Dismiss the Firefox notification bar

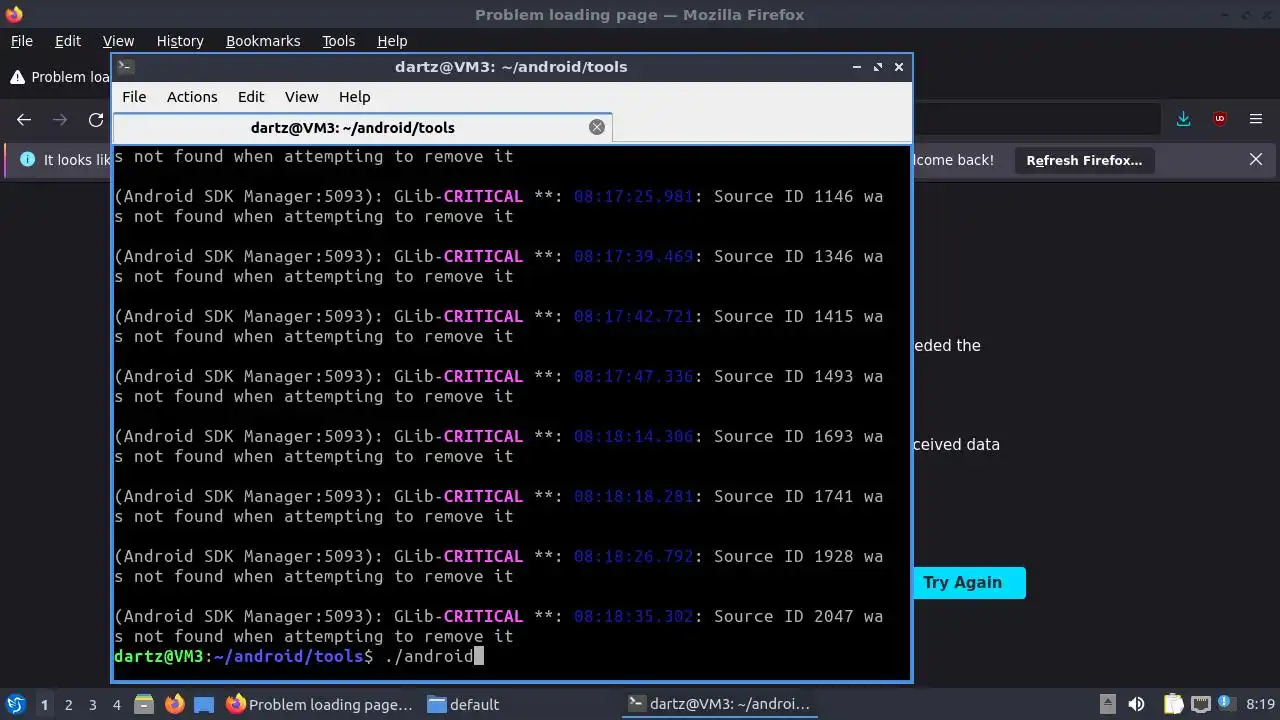[x=1256, y=160]
